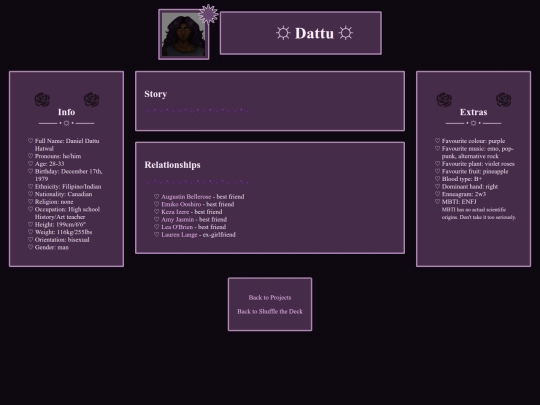Image resolution: width=540 pixels, height=405 pixels.
Task: Click the MBTI: ENFJ line
Action: (459, 201)
